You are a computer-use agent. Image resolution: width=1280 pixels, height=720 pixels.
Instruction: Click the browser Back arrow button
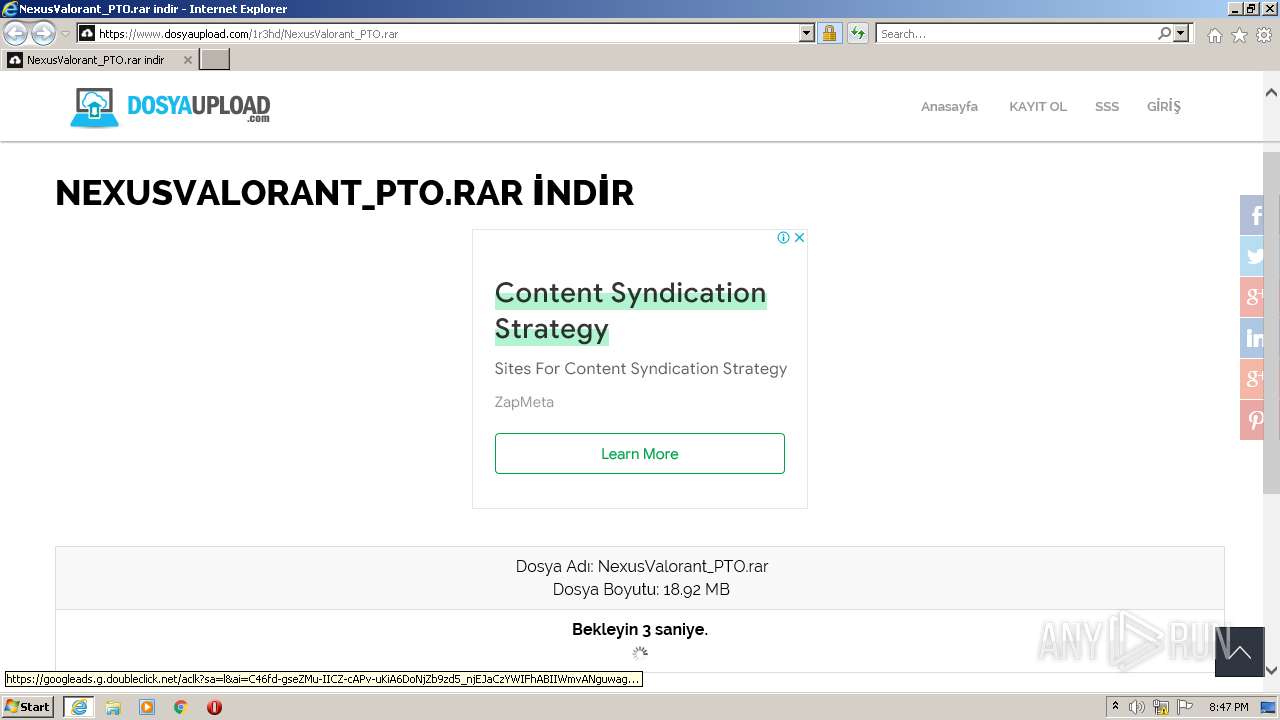pyautogui.click(x=16, y=33)
